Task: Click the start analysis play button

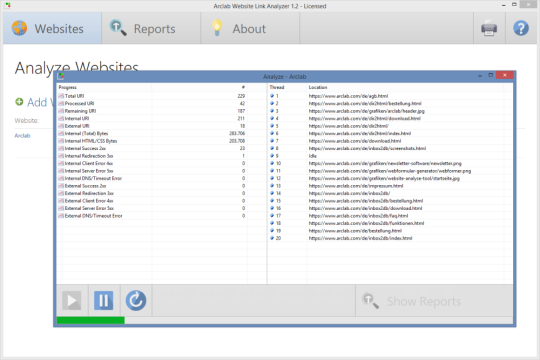Action: click(72, 300)
